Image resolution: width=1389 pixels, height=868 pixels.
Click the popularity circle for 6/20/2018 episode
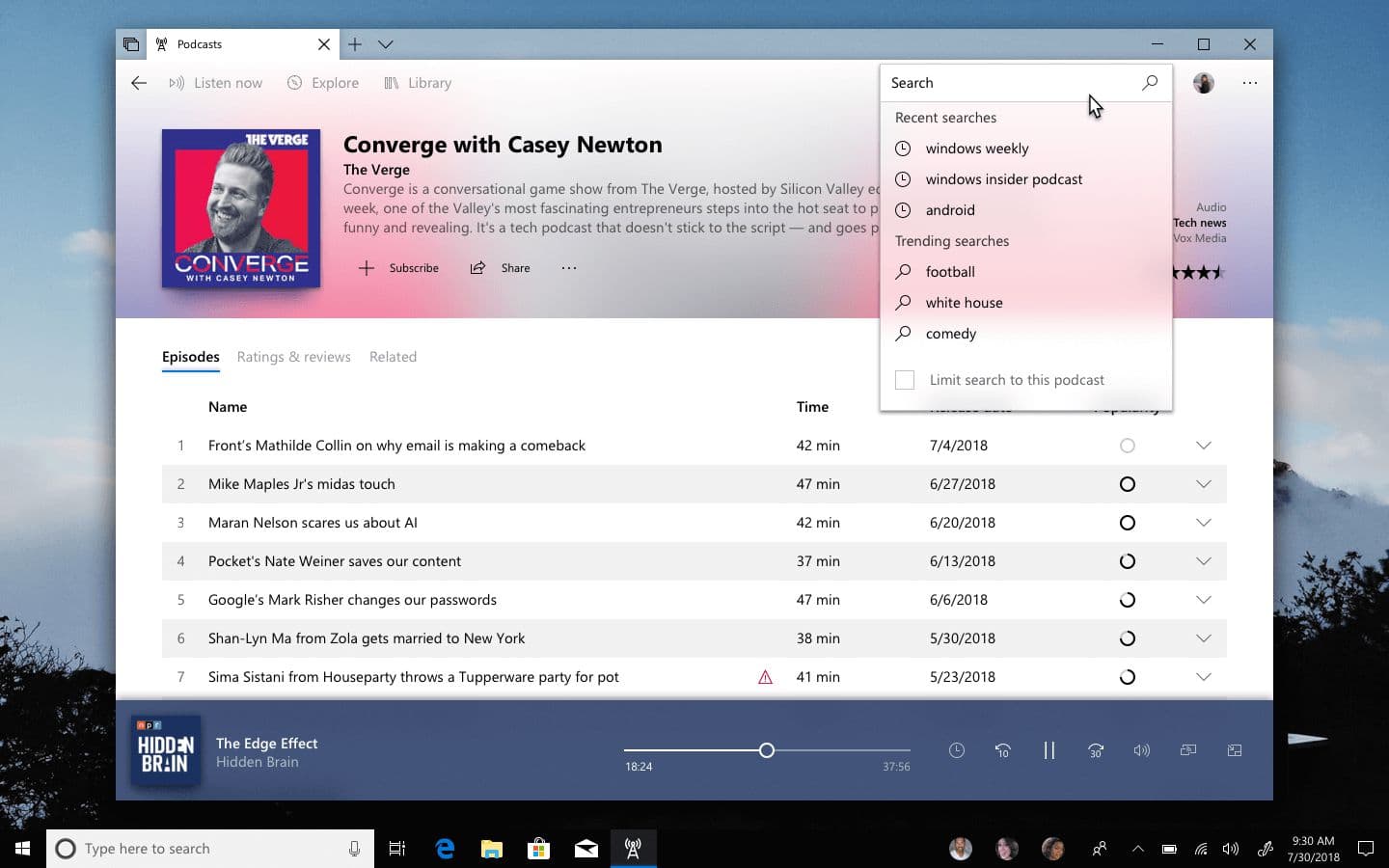(x=1128, y=523)
